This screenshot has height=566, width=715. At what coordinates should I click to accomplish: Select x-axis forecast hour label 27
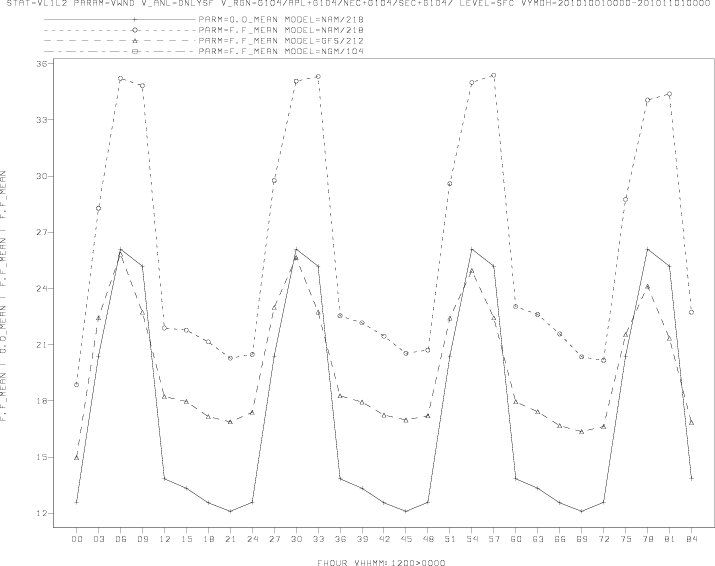(274, 539)
